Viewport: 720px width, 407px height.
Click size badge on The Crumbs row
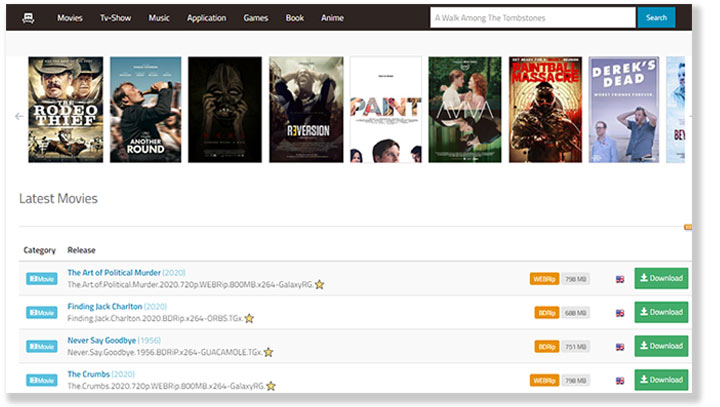(576, 380)
